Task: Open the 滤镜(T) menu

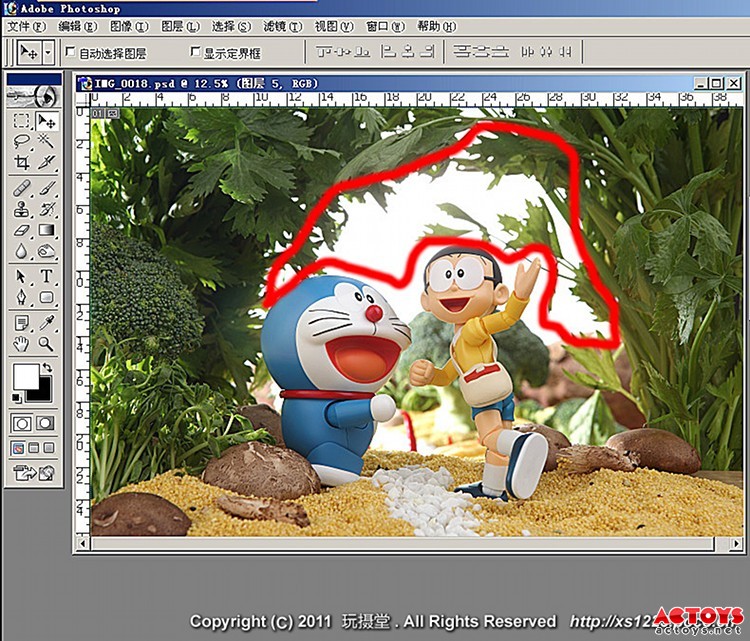Action: coord(283,26)
